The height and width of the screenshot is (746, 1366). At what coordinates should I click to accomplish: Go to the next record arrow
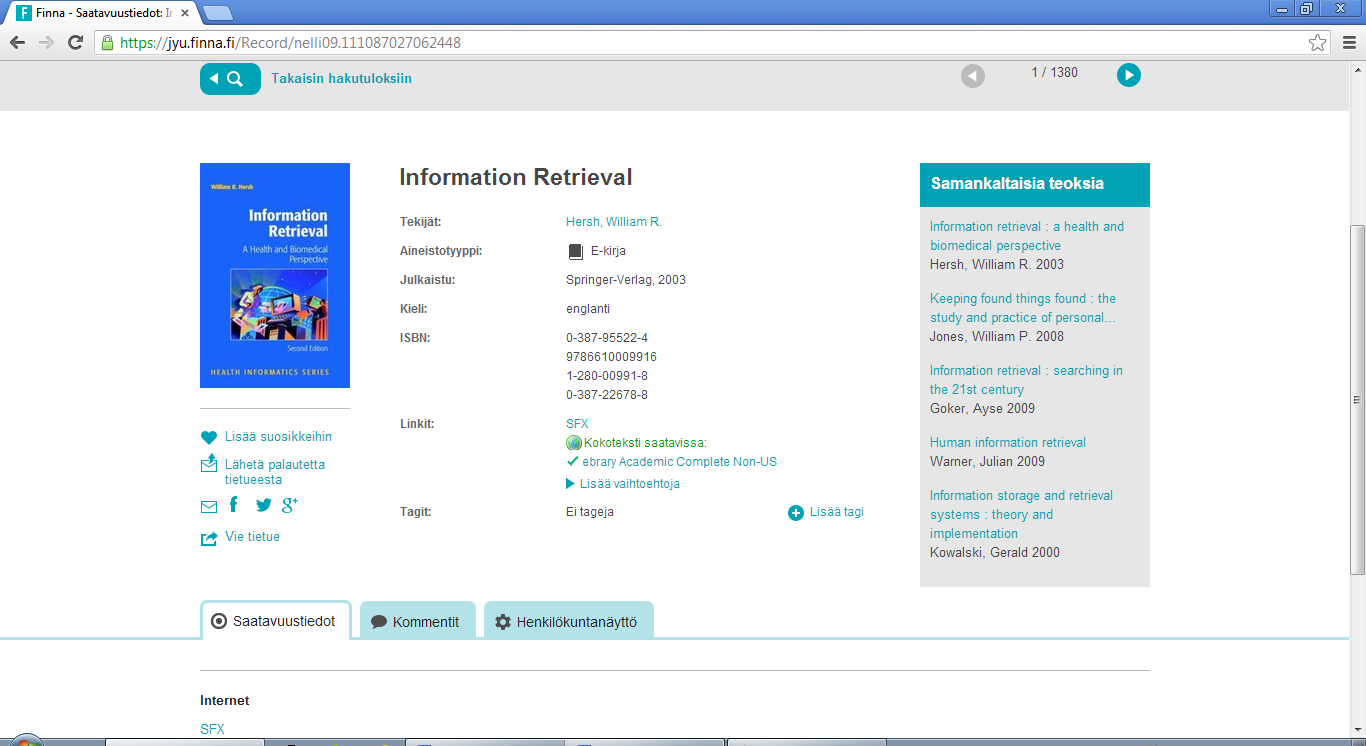(x=1128, y=75)
